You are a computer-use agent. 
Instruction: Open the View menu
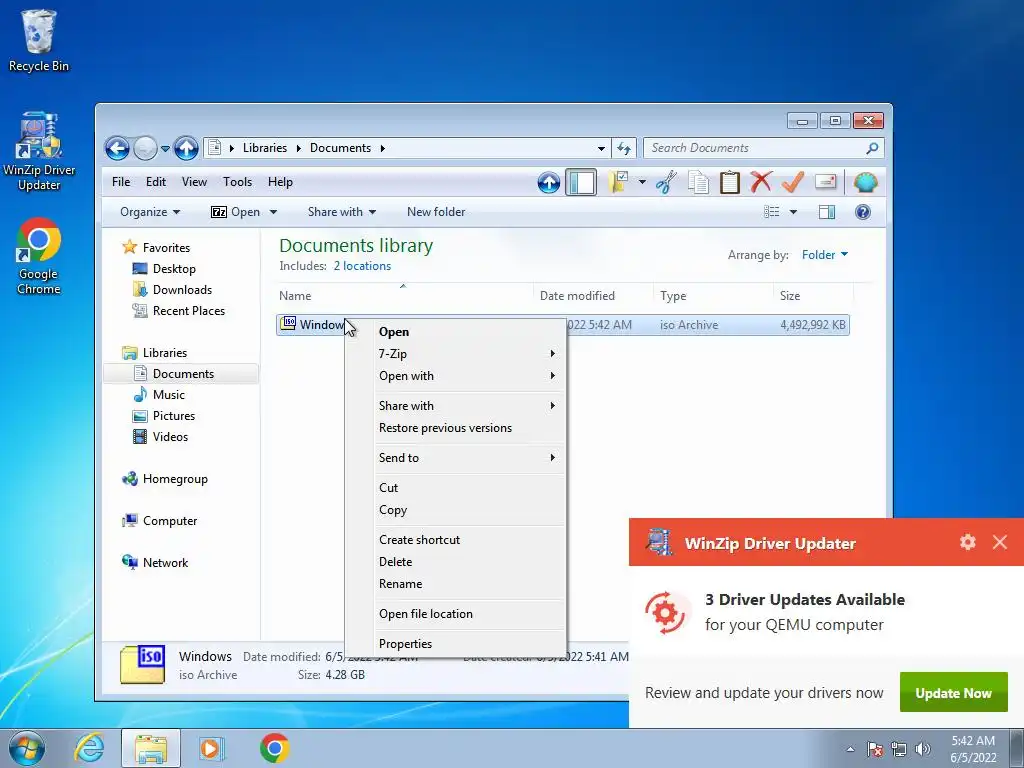coord(194,182)
